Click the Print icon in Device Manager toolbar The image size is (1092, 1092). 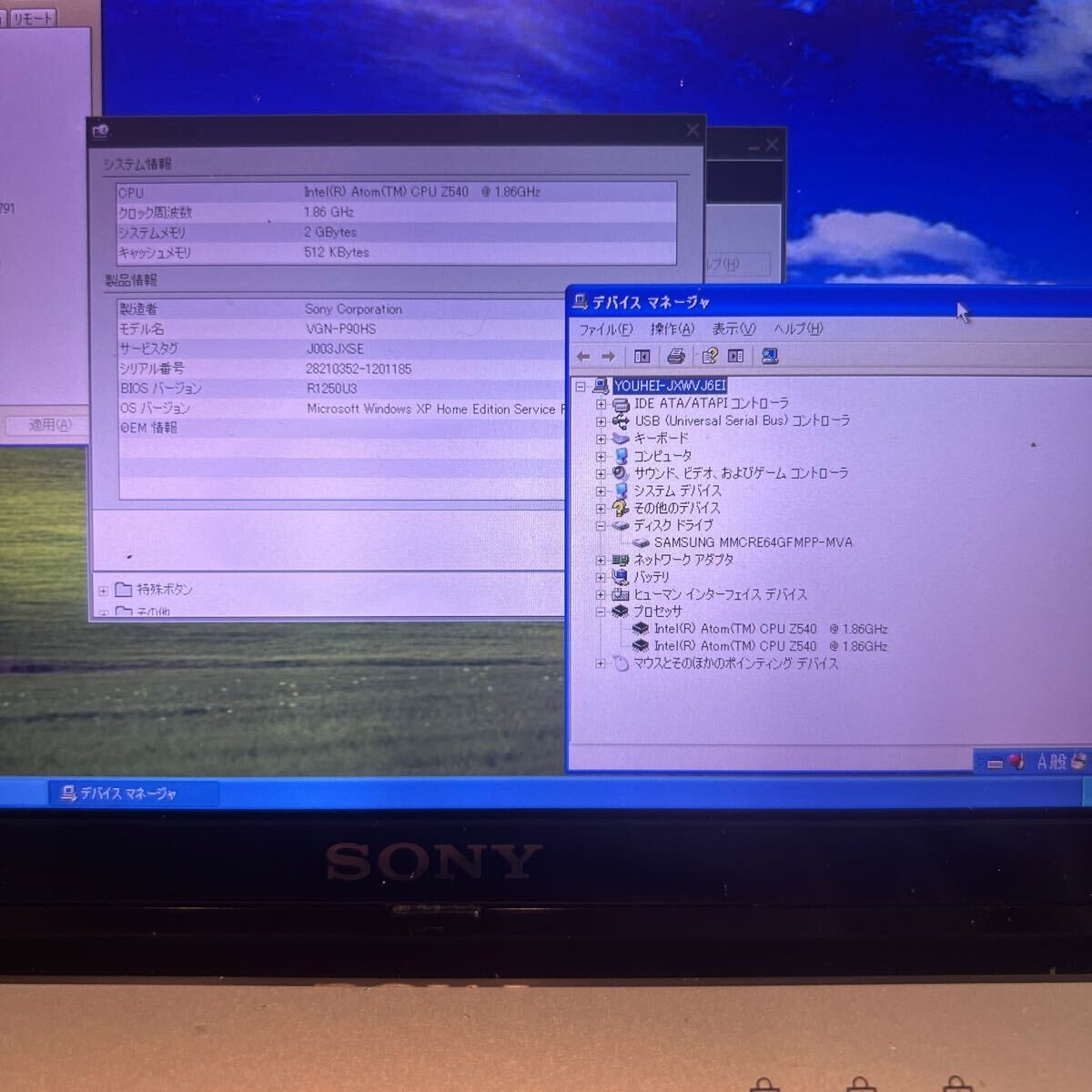675,357
